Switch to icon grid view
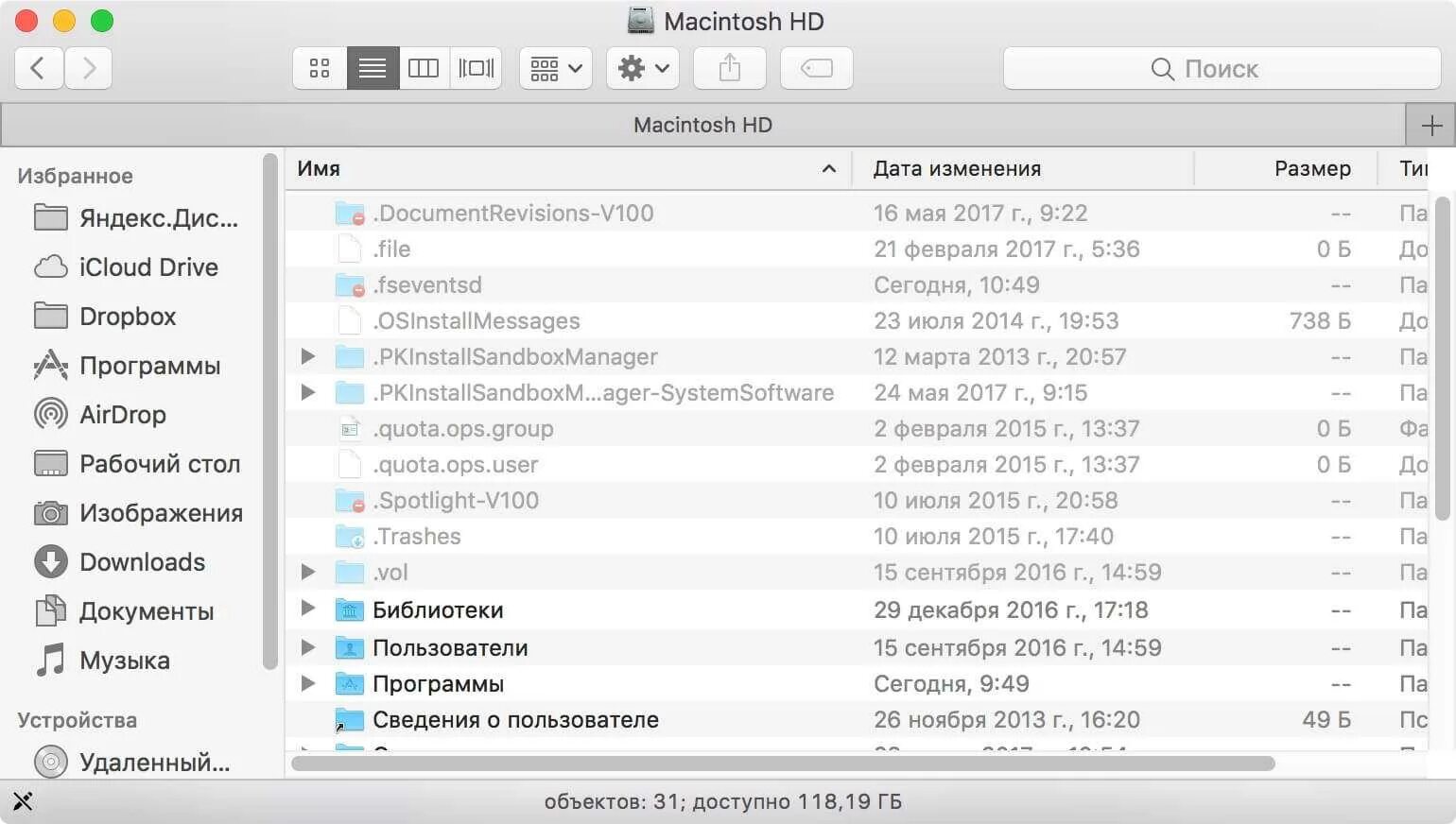Viewport: 1456px width, 824px height. click(320, 68)
